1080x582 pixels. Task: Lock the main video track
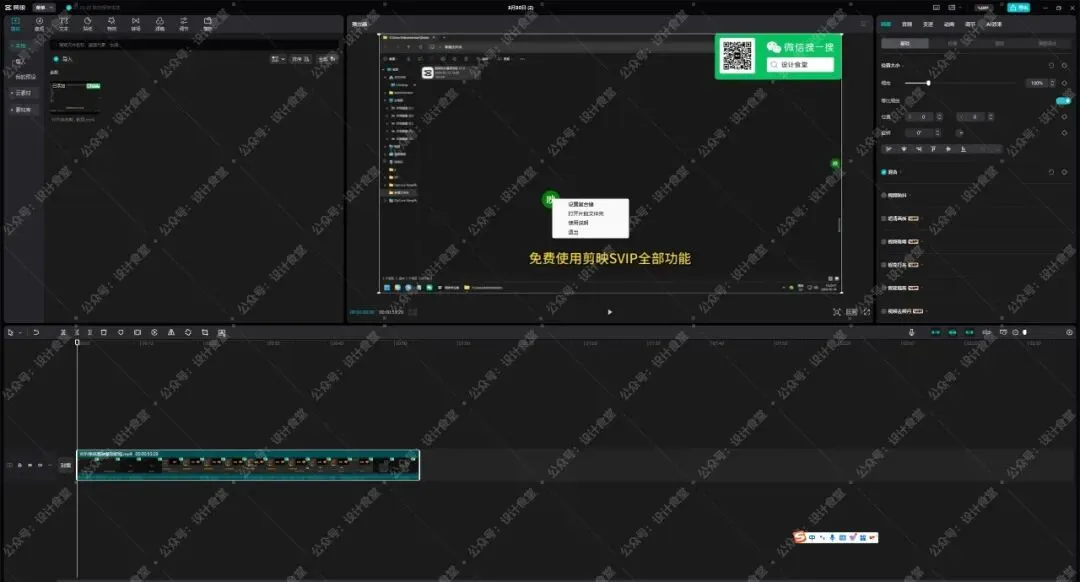[19, 466]
